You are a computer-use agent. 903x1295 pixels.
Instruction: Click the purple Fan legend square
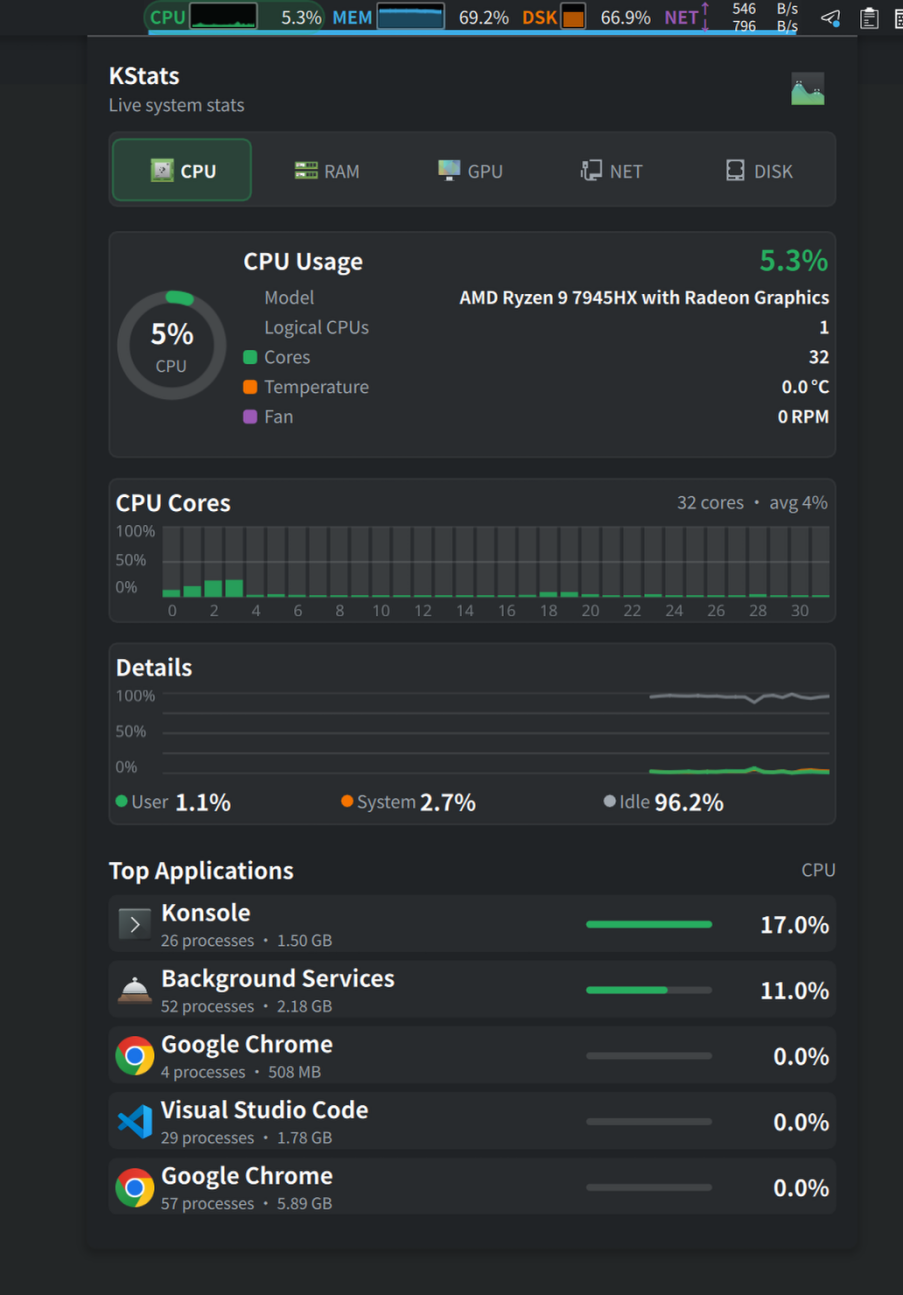pos(250,417)
